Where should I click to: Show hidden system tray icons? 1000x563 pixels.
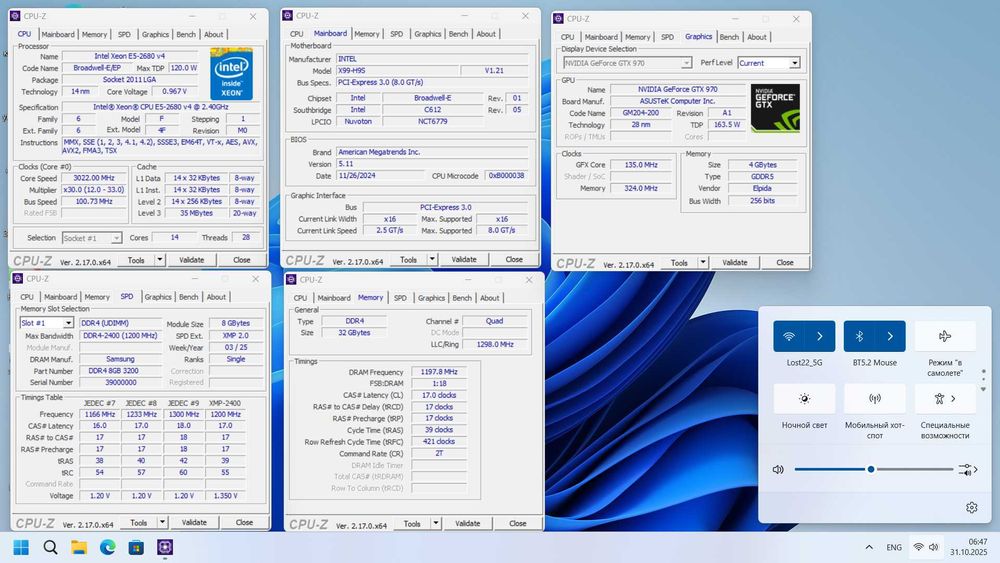[x=869, y=547]
